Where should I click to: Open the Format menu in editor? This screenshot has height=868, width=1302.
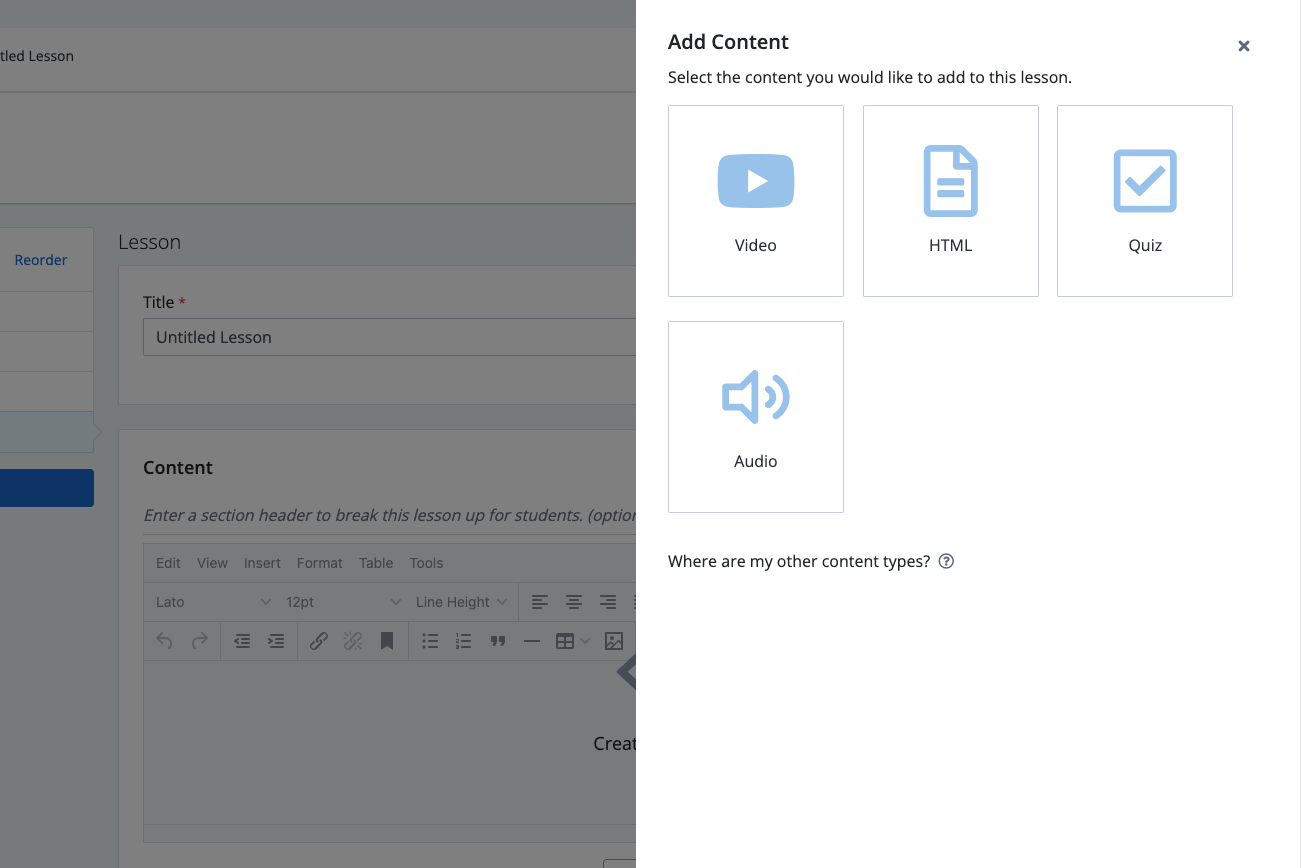click(x=319, y=563)
